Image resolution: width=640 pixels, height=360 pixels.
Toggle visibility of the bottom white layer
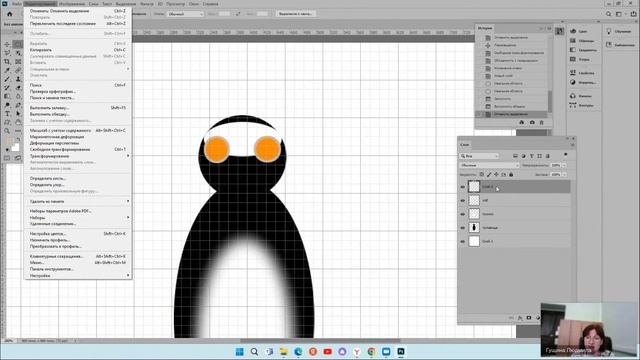click(462, 242)
